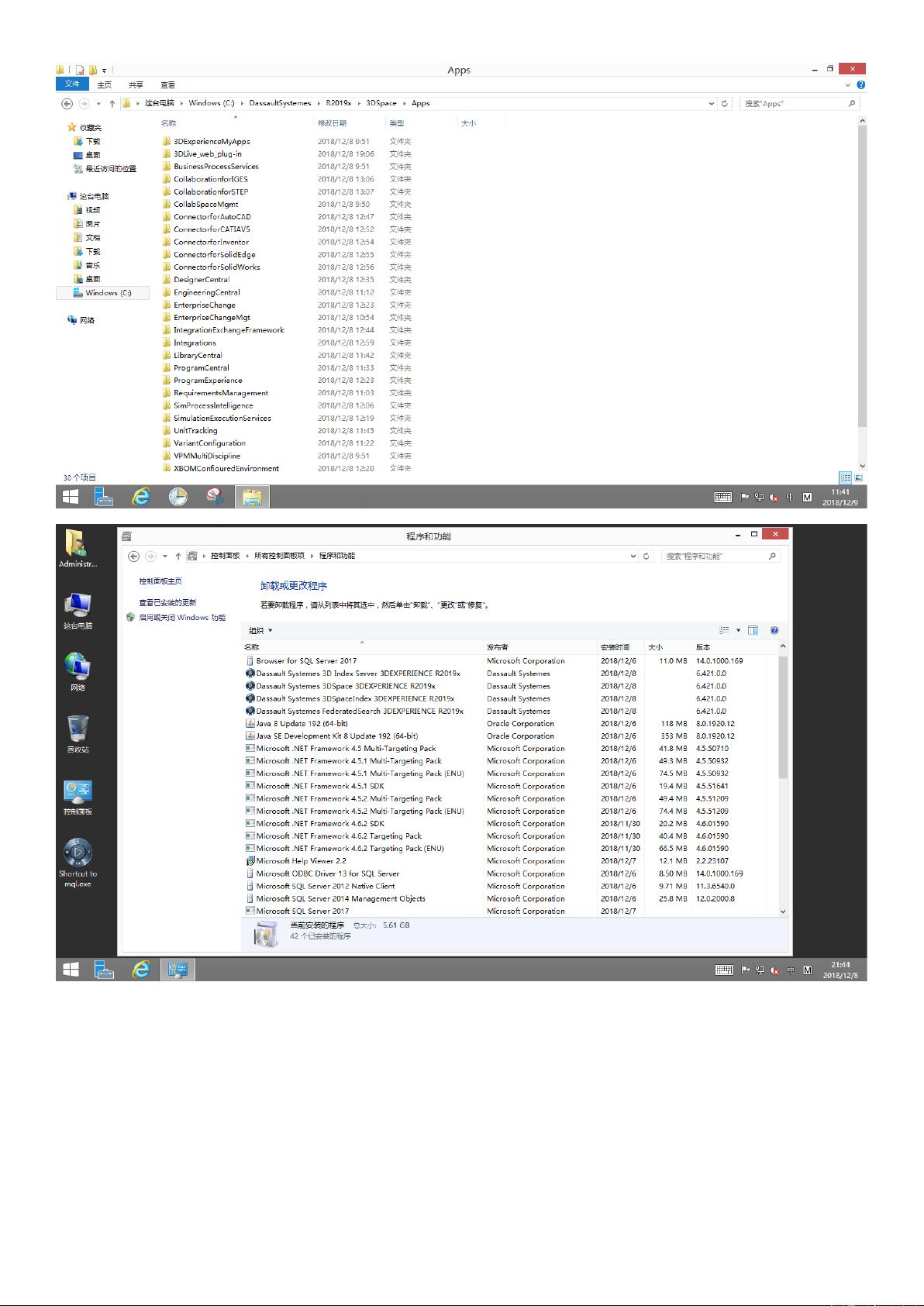Click refresh icon in Programs and Features address bar

[646, 556]
